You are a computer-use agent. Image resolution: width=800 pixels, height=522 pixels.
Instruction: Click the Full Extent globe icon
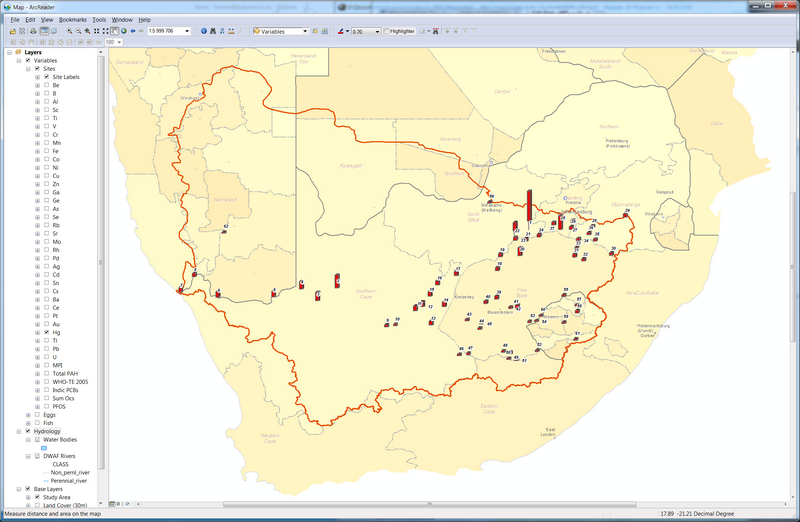123,31
